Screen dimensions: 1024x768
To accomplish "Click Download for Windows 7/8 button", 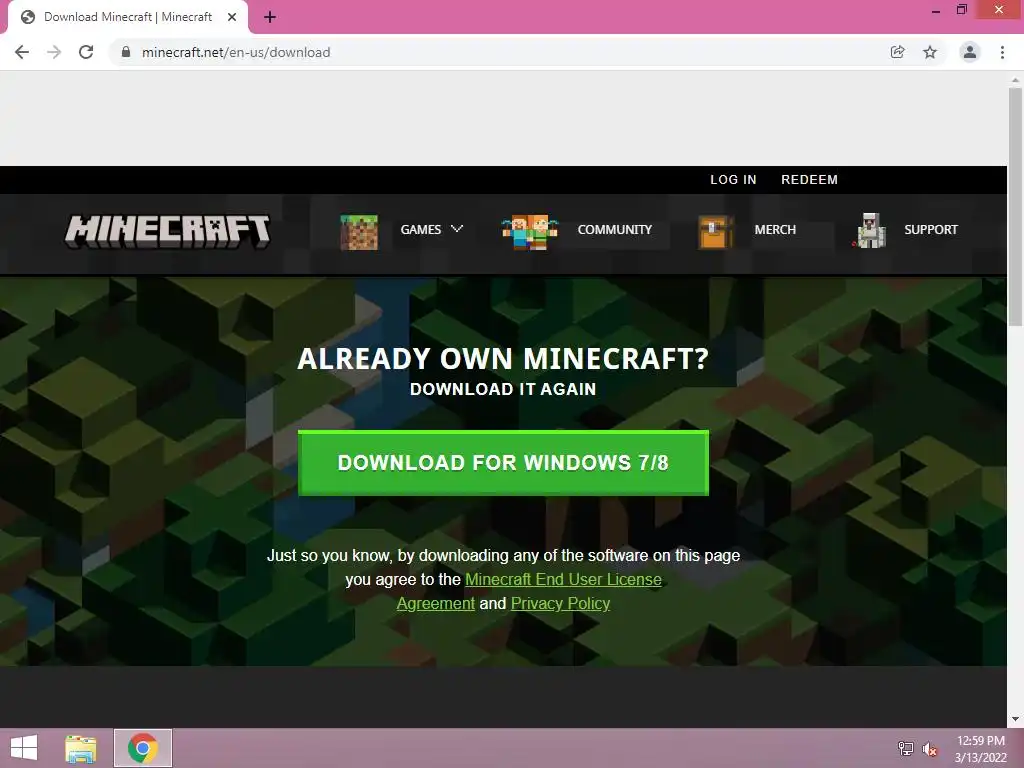I will [504, 463].
